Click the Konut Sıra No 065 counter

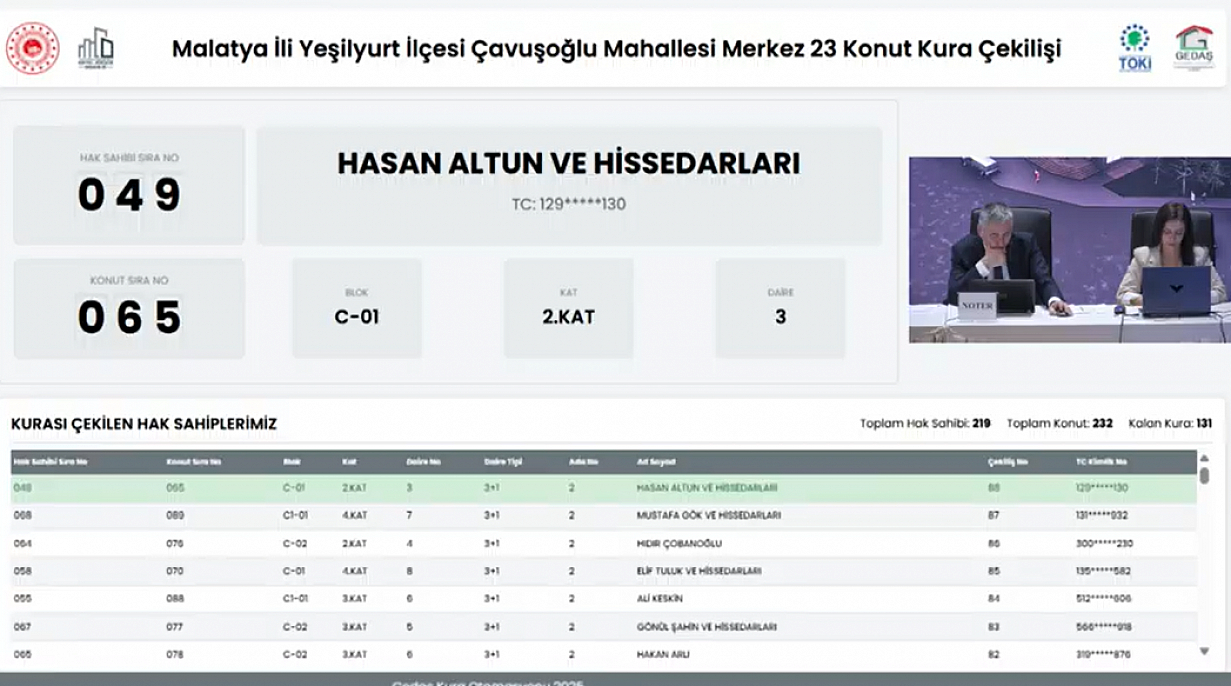coord(129,308)
